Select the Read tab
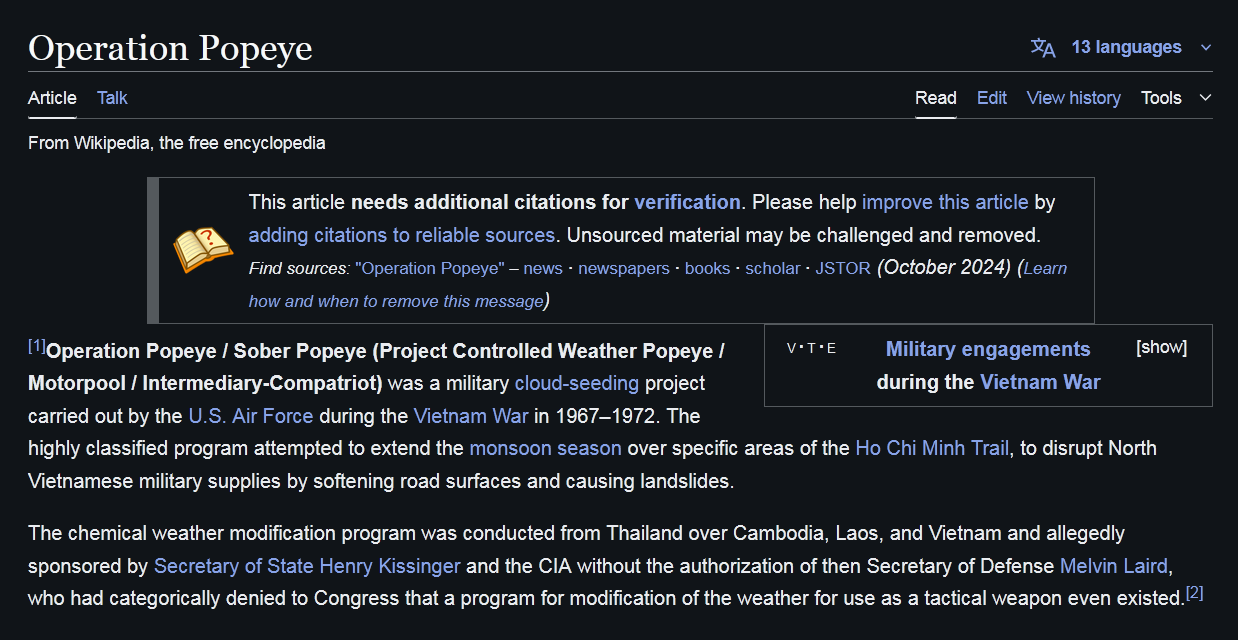 coord(936,98)
